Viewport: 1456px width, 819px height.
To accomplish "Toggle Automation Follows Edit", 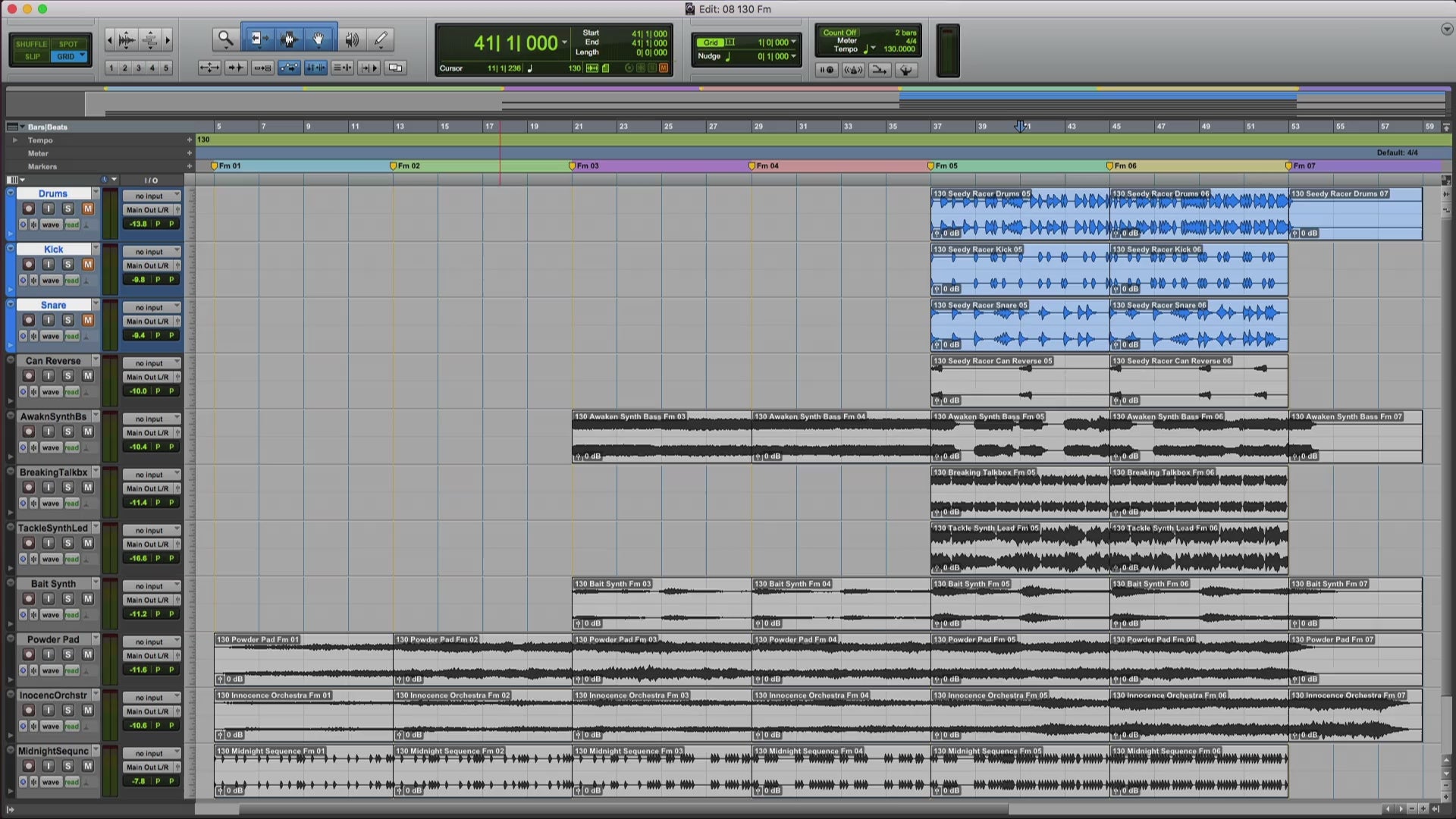I will point(289,68).
